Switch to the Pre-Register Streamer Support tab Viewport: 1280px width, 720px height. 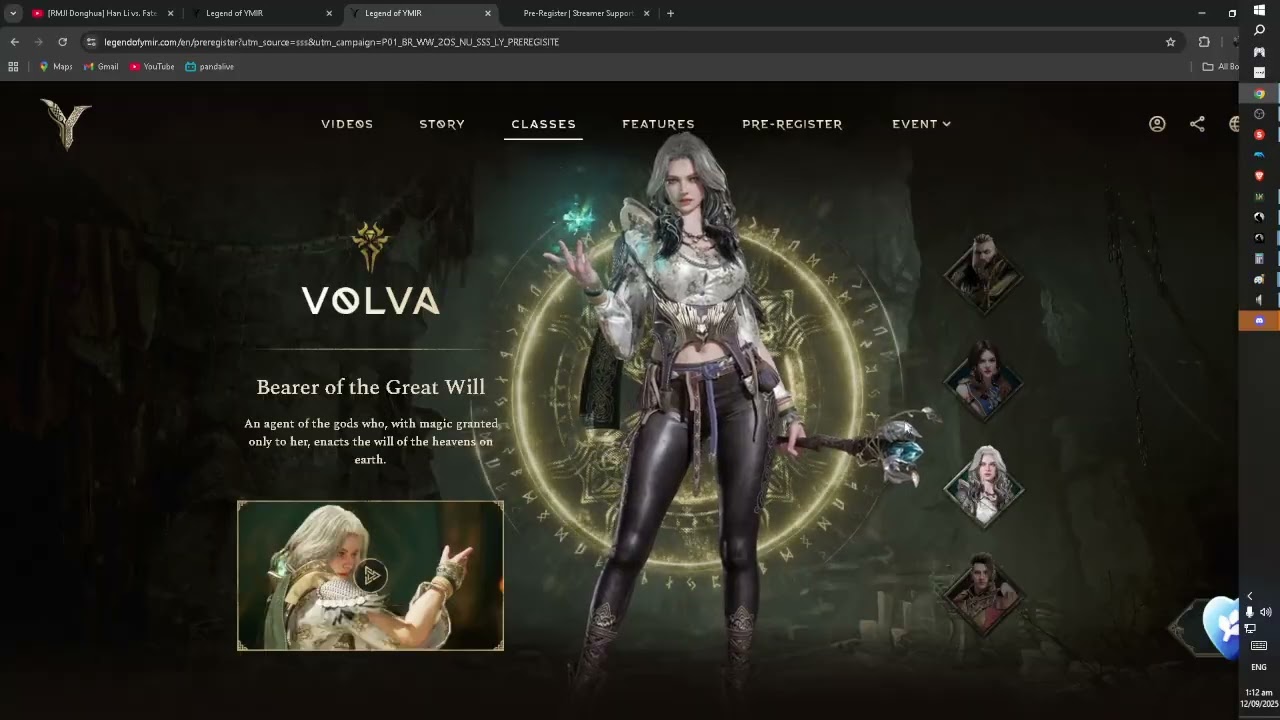579,13
